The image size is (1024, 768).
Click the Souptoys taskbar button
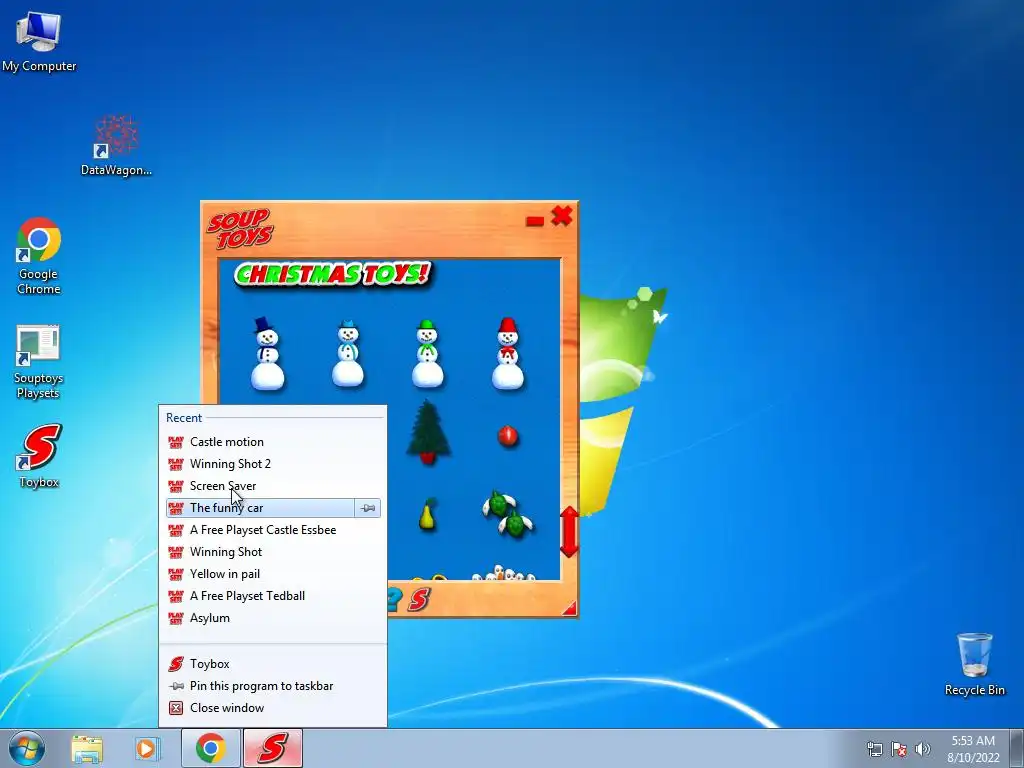273,748
